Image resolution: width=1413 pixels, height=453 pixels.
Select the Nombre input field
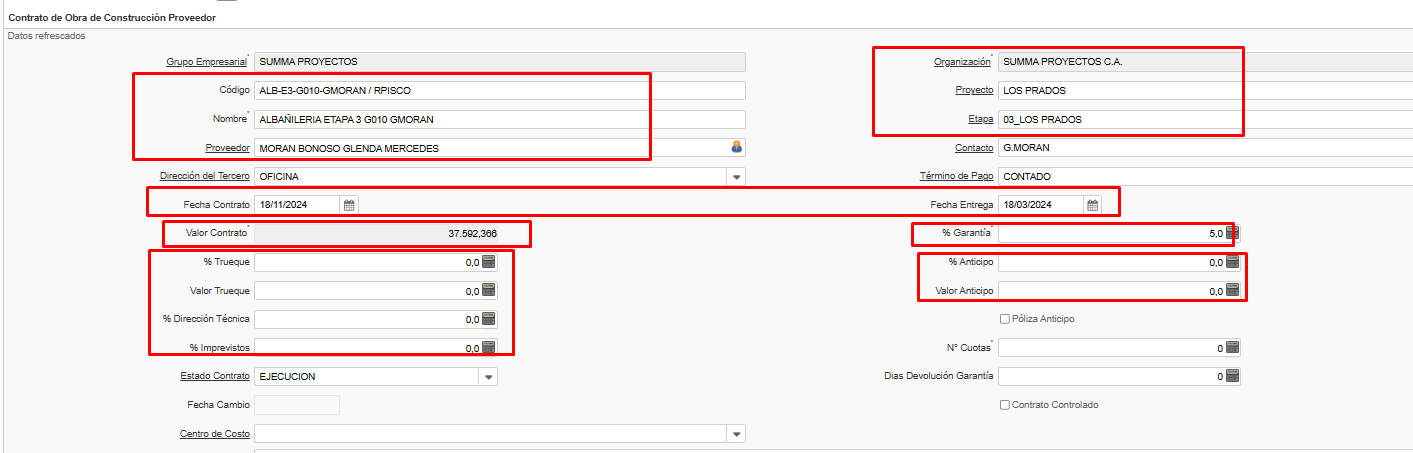click(500, 120)
